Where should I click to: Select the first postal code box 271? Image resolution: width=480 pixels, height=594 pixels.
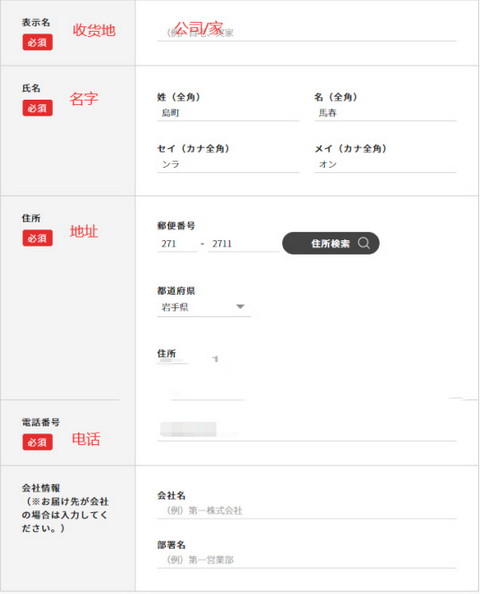pyautogui.click(x=177, y=244)
